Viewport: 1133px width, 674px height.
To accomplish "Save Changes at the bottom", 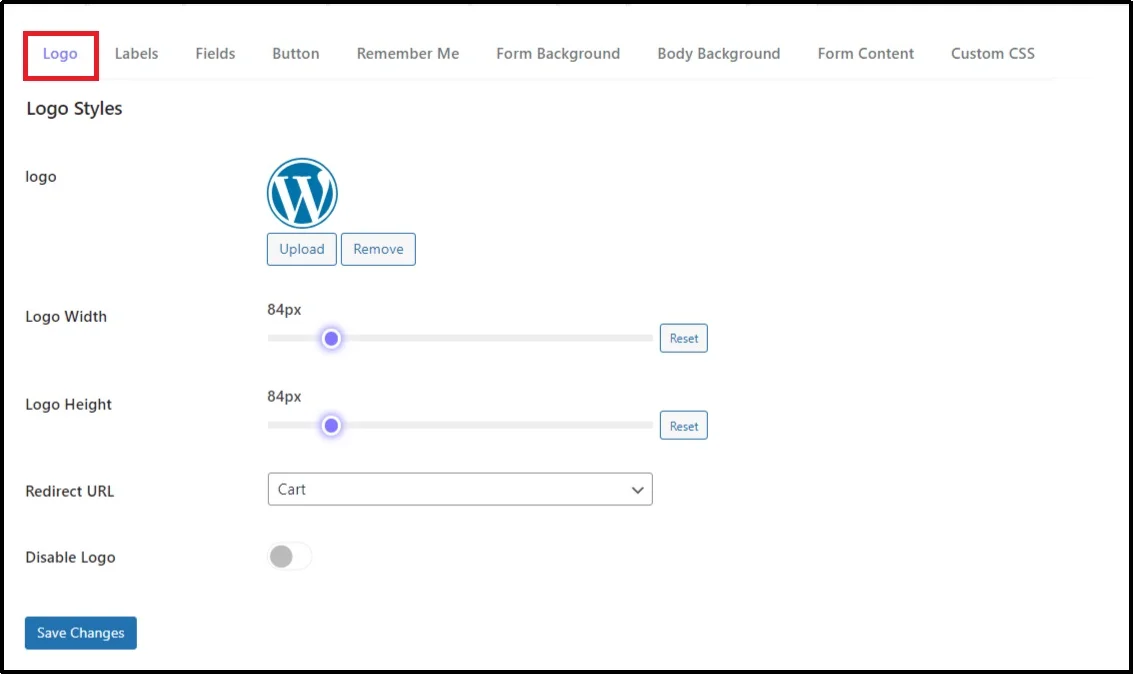I will pos(80,632).
